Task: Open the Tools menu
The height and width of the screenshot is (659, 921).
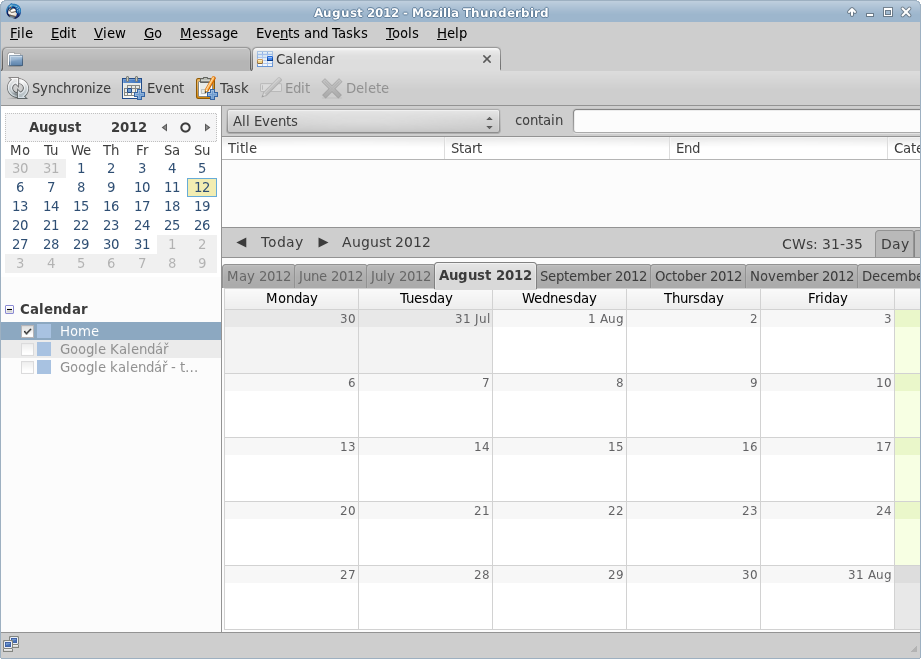Action: tap(402, 33)
